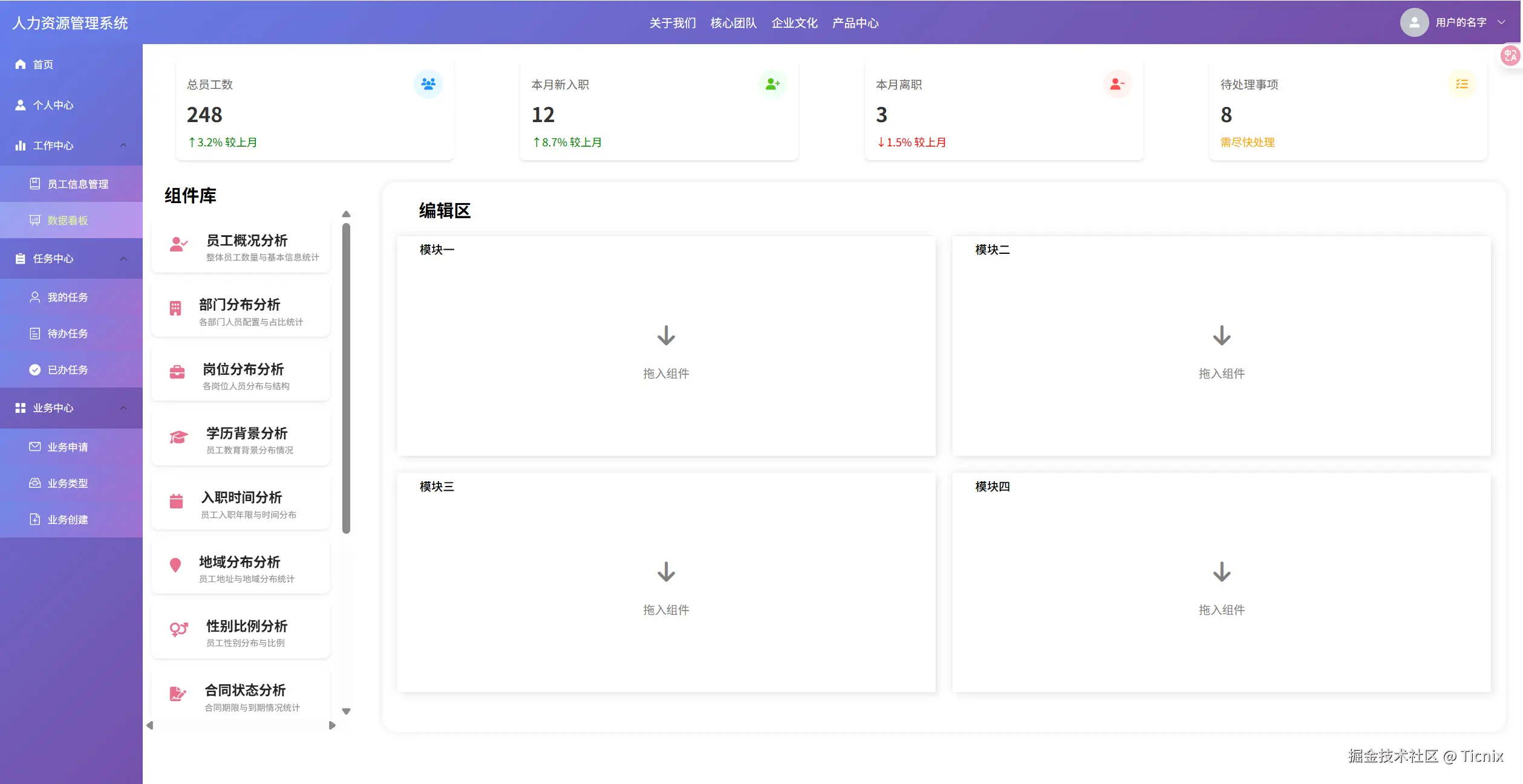The height and width of the screenshot is (784, 1523).
Task: Collapse the 任务中心 sidebar group
Action: (123, 259)
